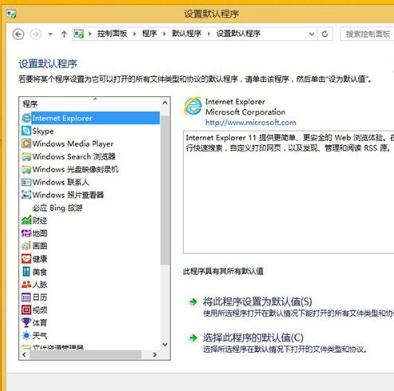Click the 搜索控制面板 search field
The image size is (394, 391).
coord(367,34)
